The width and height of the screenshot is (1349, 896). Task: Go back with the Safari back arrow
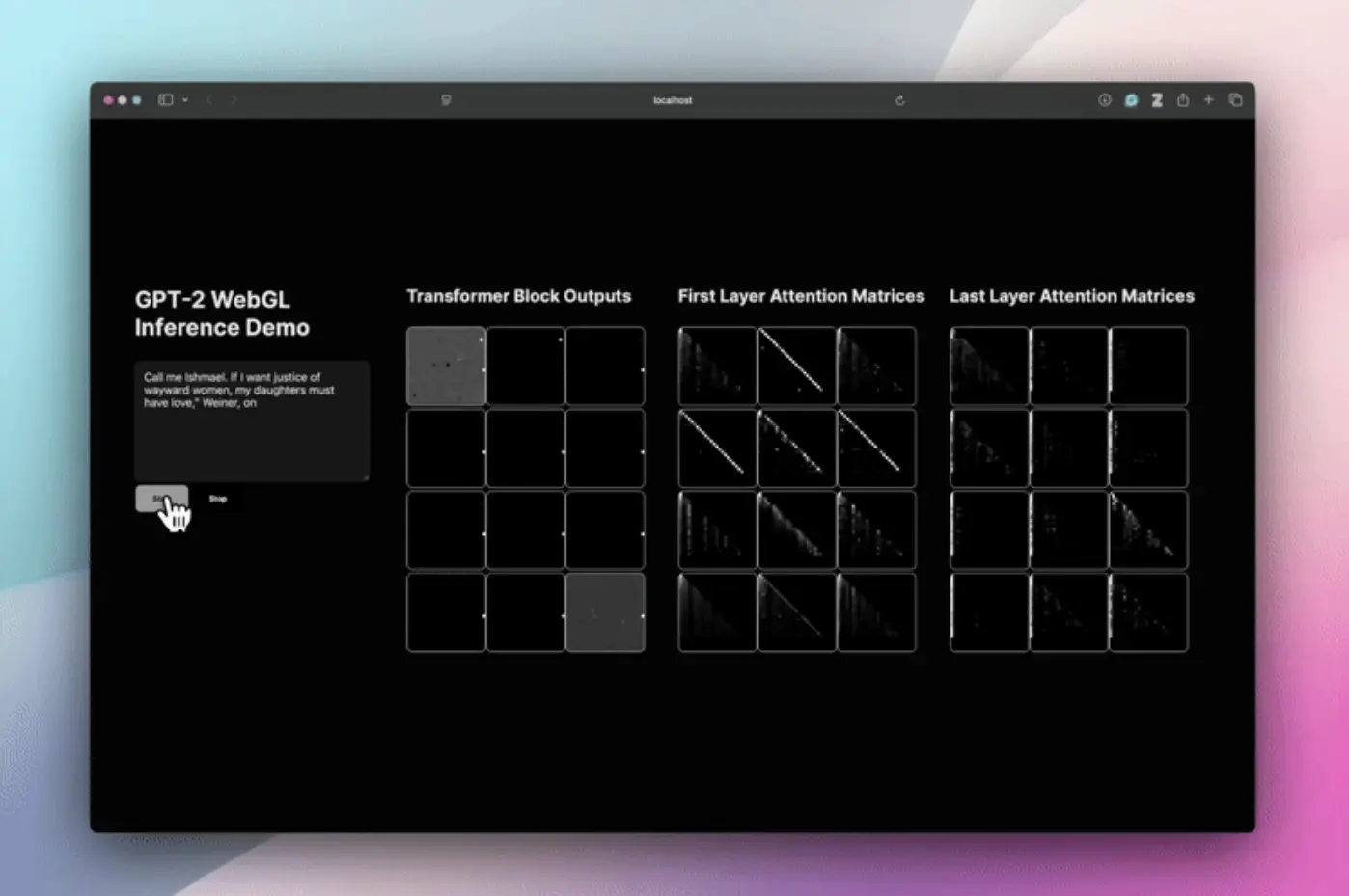click(209, 99)
